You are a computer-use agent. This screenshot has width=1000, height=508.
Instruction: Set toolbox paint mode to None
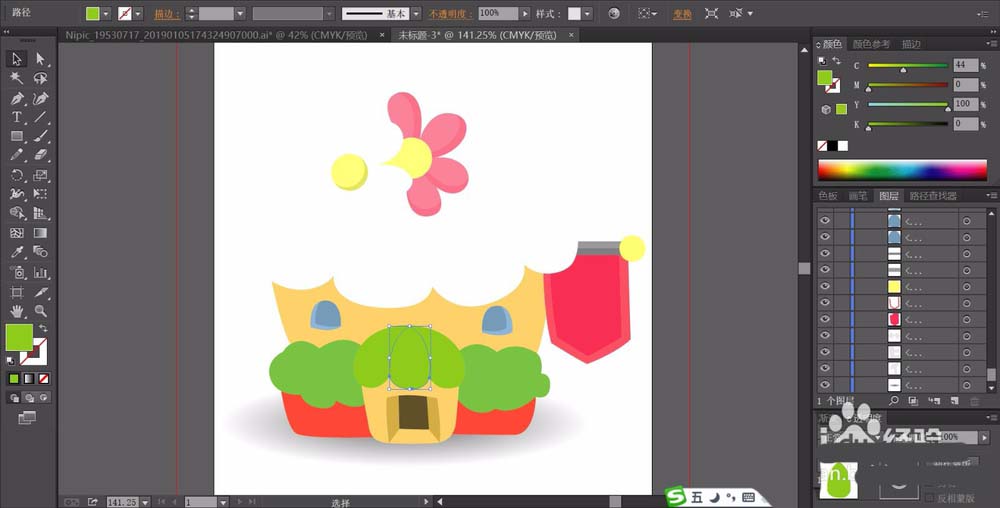tap(44, 379)
